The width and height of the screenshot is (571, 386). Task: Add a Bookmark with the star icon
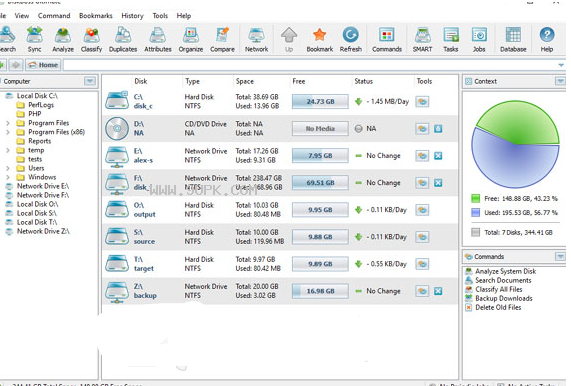319,39
